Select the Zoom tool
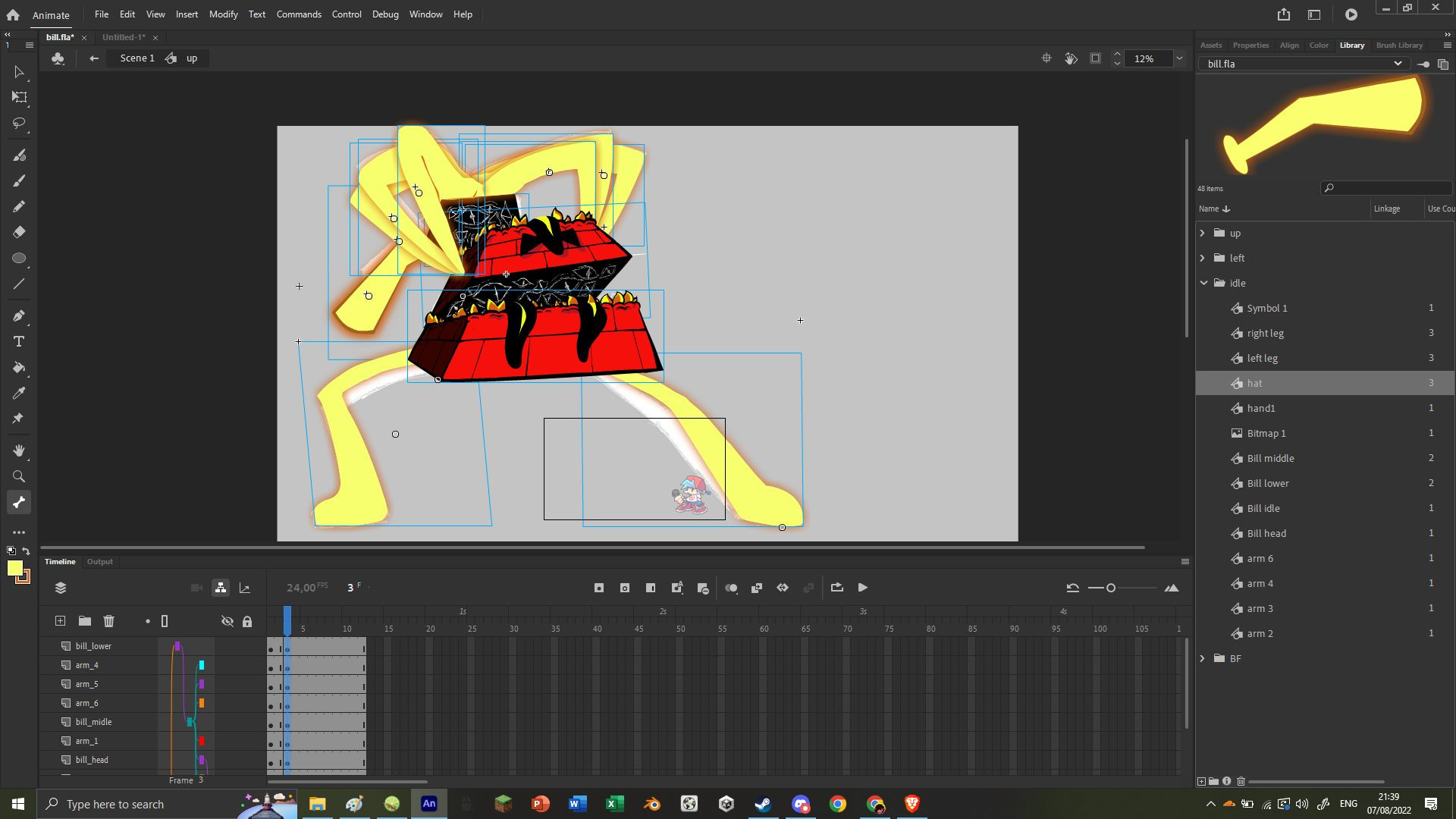This screenshot has width=1456, height=819. pyautogui.click(x=19, y=476)
